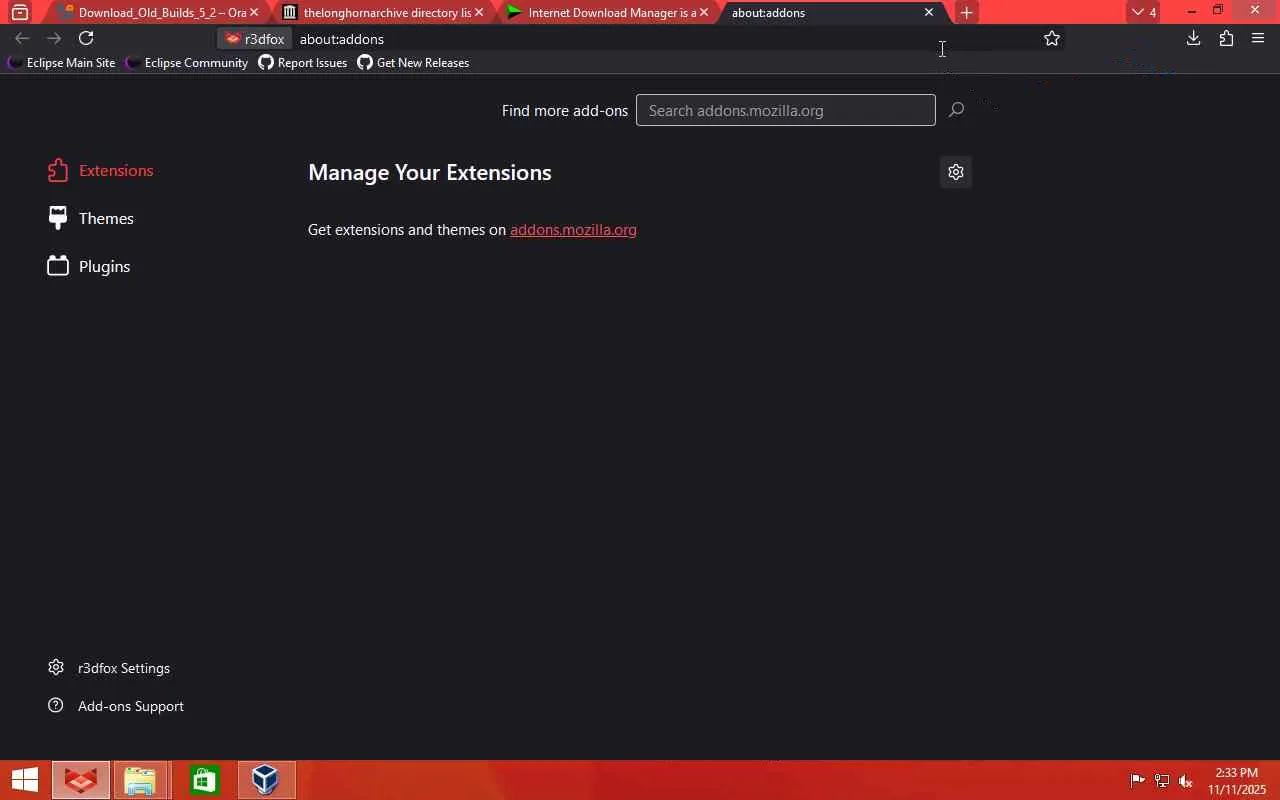Click the Search addons.mozilla.org field
Viewport: 1280px width, 800px height.
pyautogui.click(x=786, y=110)
